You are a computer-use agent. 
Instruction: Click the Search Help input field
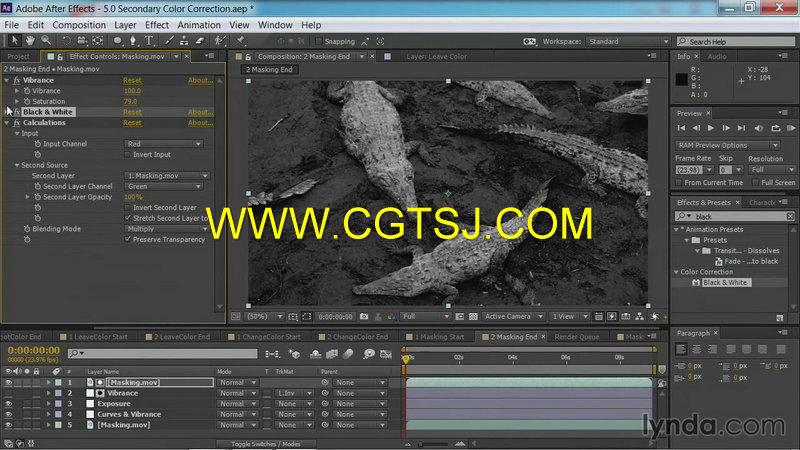[735, 41]
